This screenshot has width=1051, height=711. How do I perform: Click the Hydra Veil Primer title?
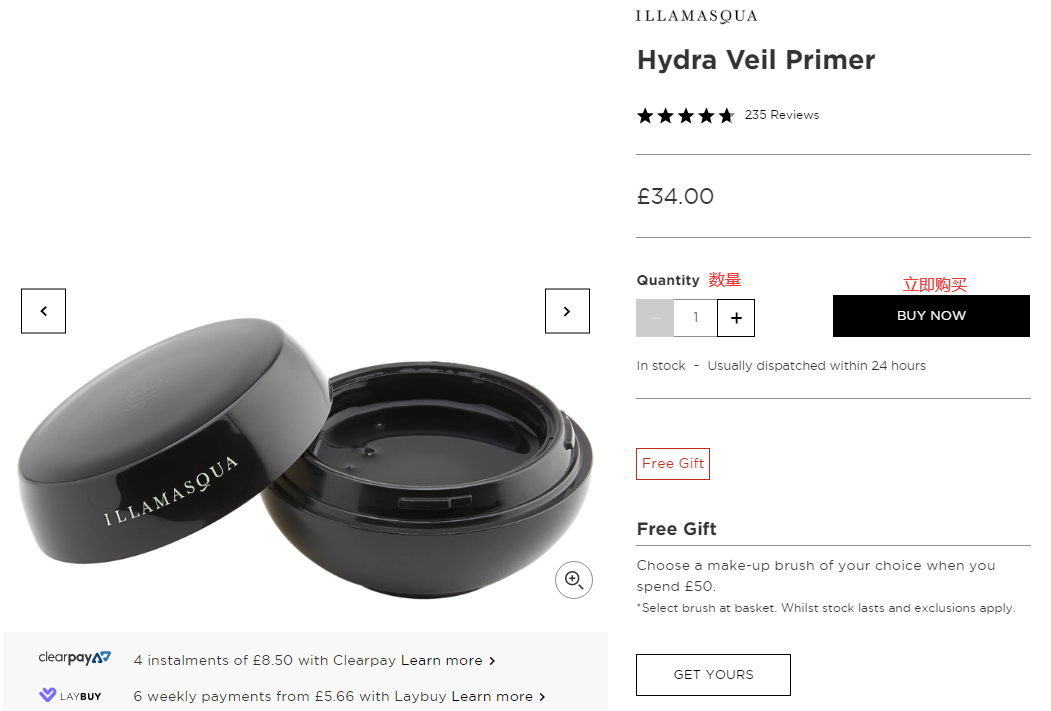click(x=756, y=60)
